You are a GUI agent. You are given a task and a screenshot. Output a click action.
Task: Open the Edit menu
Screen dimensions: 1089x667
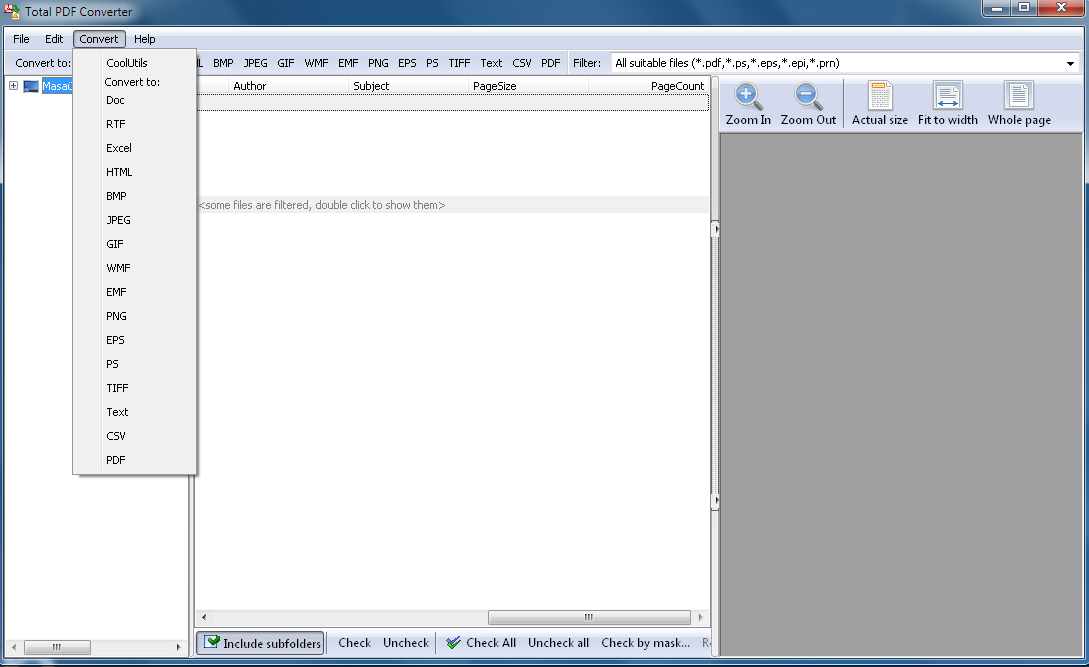(x=53, y=39)
